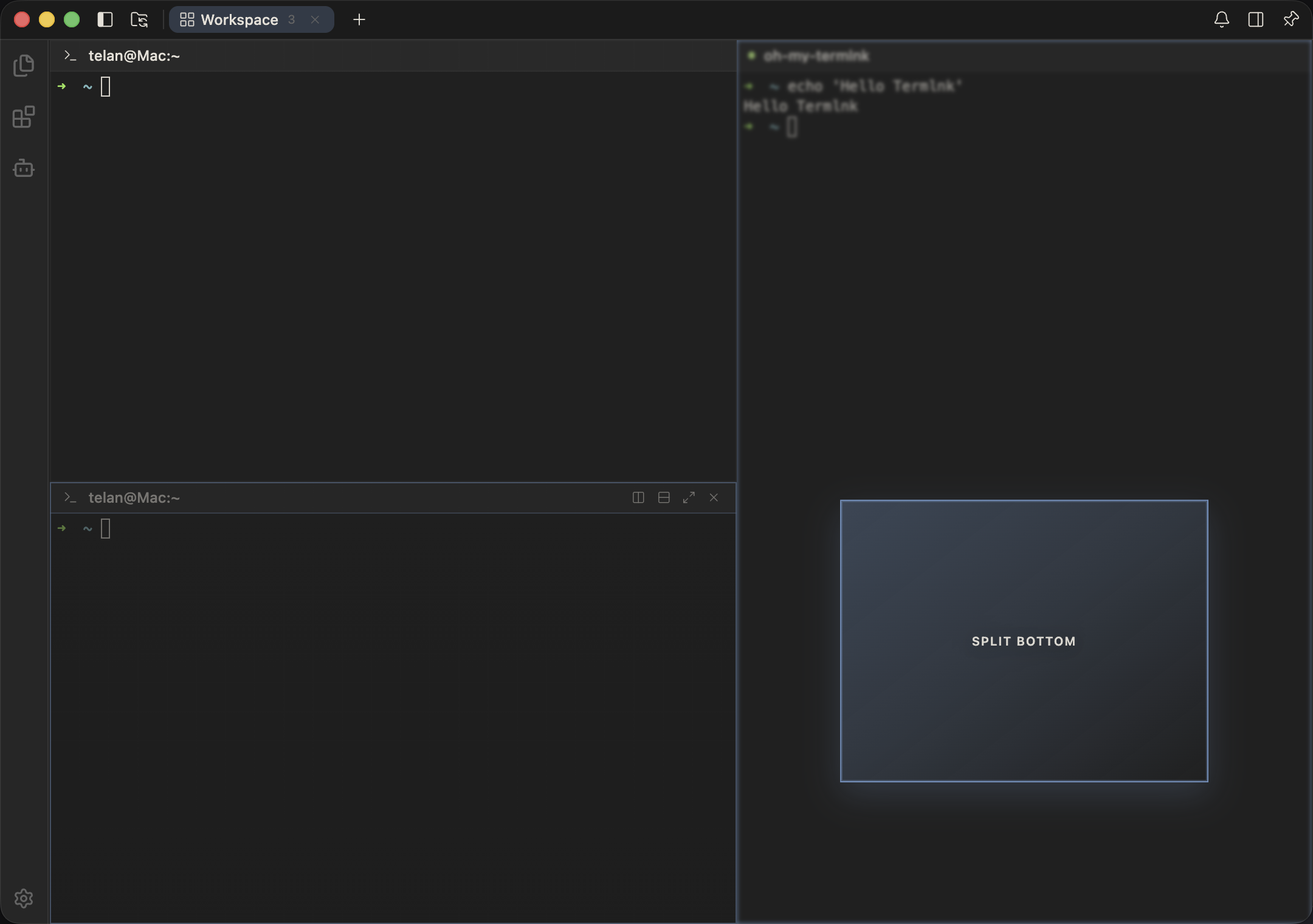Focus the bottom terminal prompt area
Screen dimensions: 1313x924
click(x=393, y=717)
